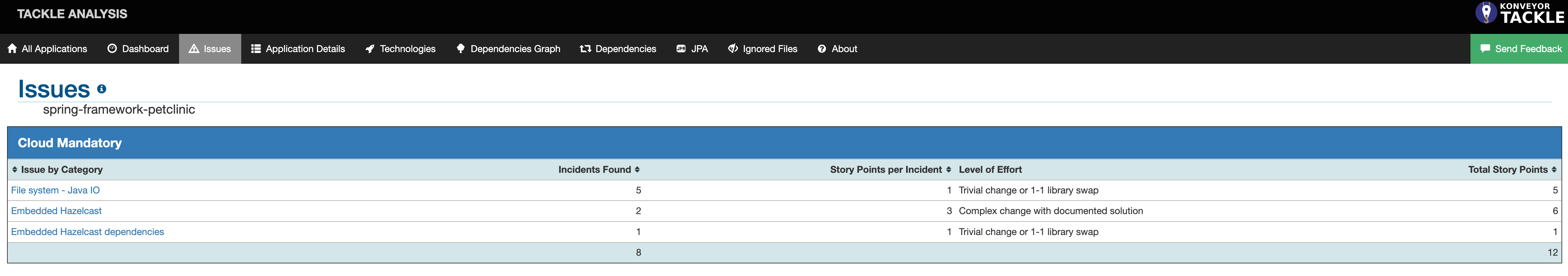Image resolution: width=1568 pixels, height=276 pixels.
Task: Sort by Total Story Points column
Action: tap(1554, 169)
